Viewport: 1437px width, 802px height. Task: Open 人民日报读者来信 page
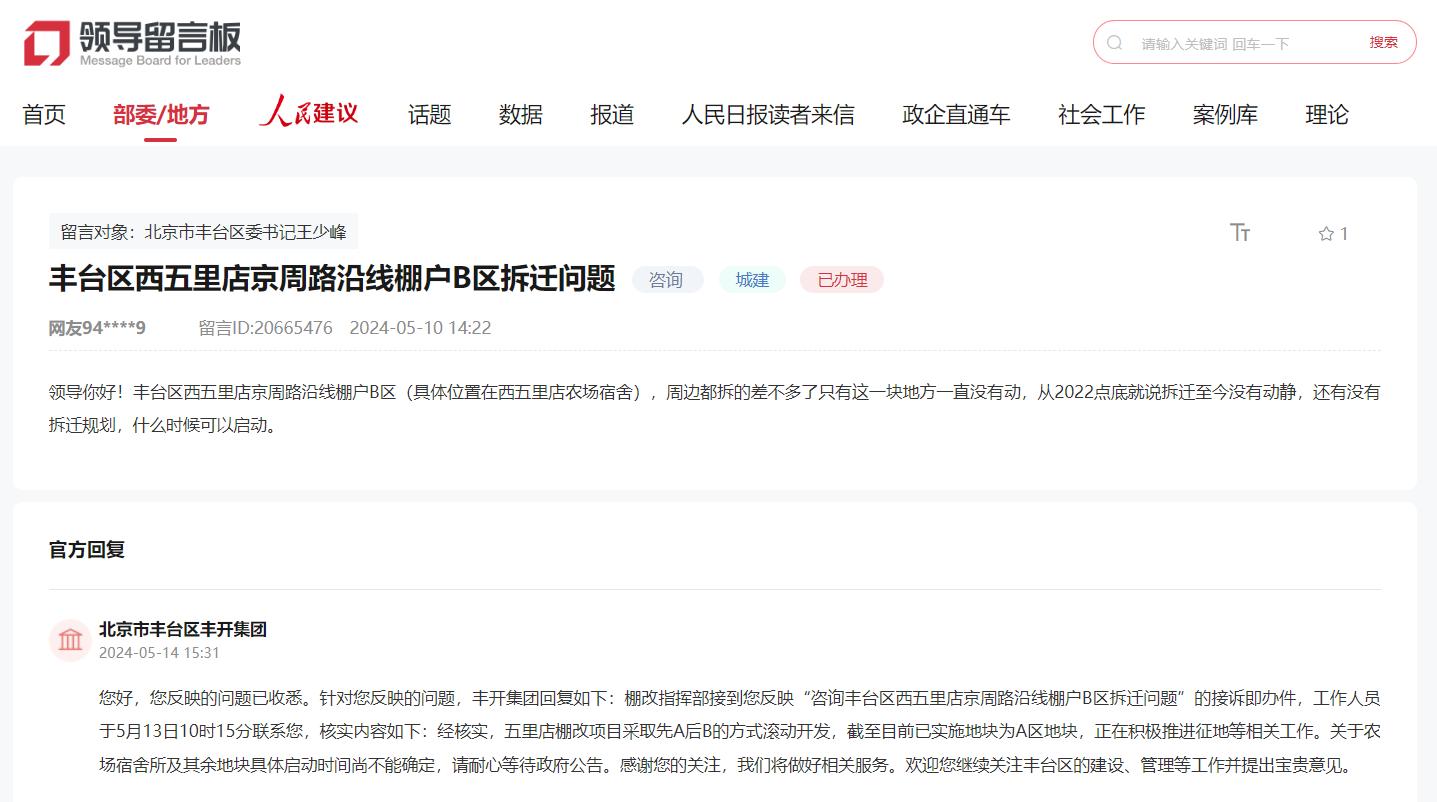coord(767,115)
